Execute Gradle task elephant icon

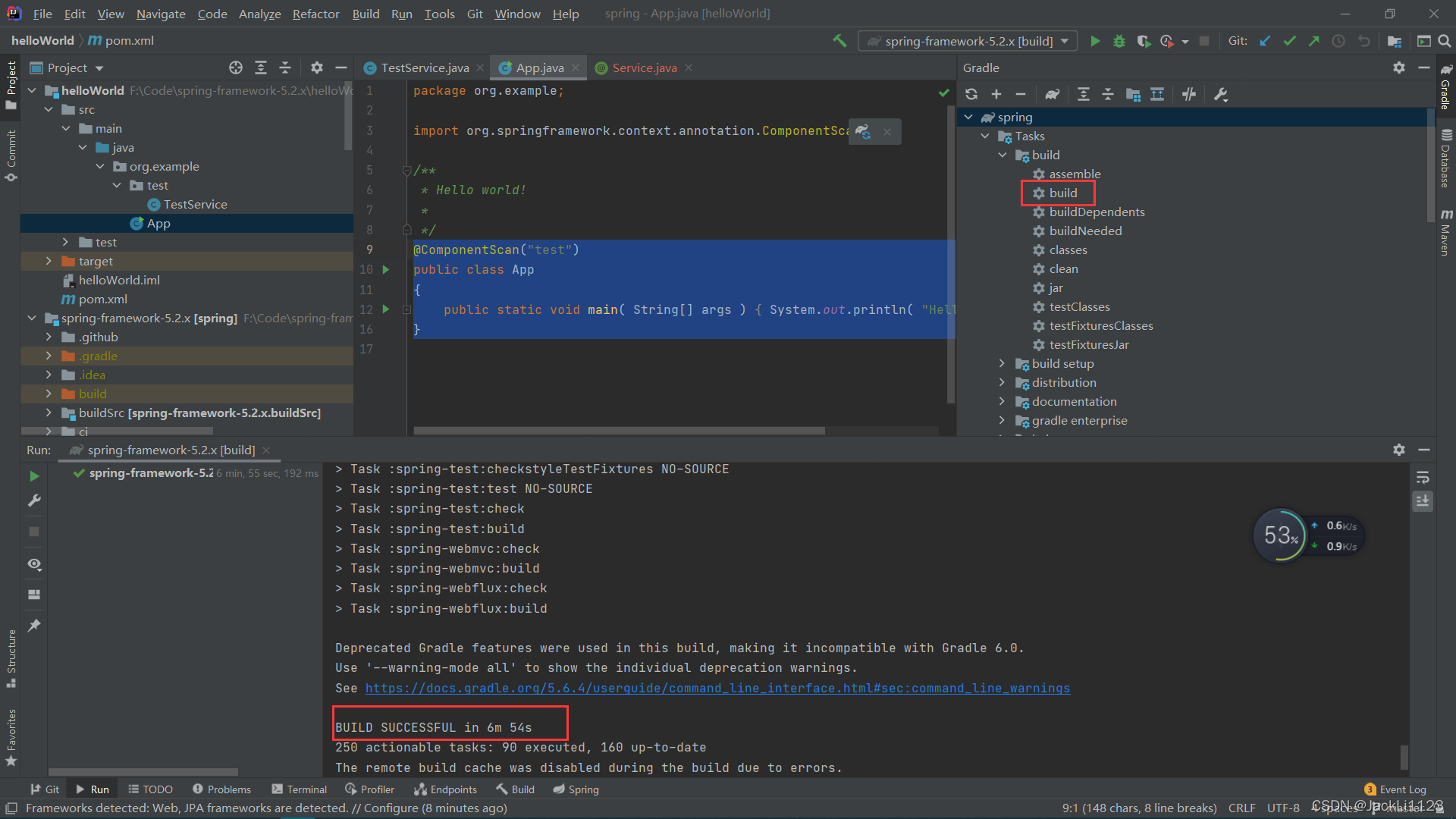(x=1052, y=94)
